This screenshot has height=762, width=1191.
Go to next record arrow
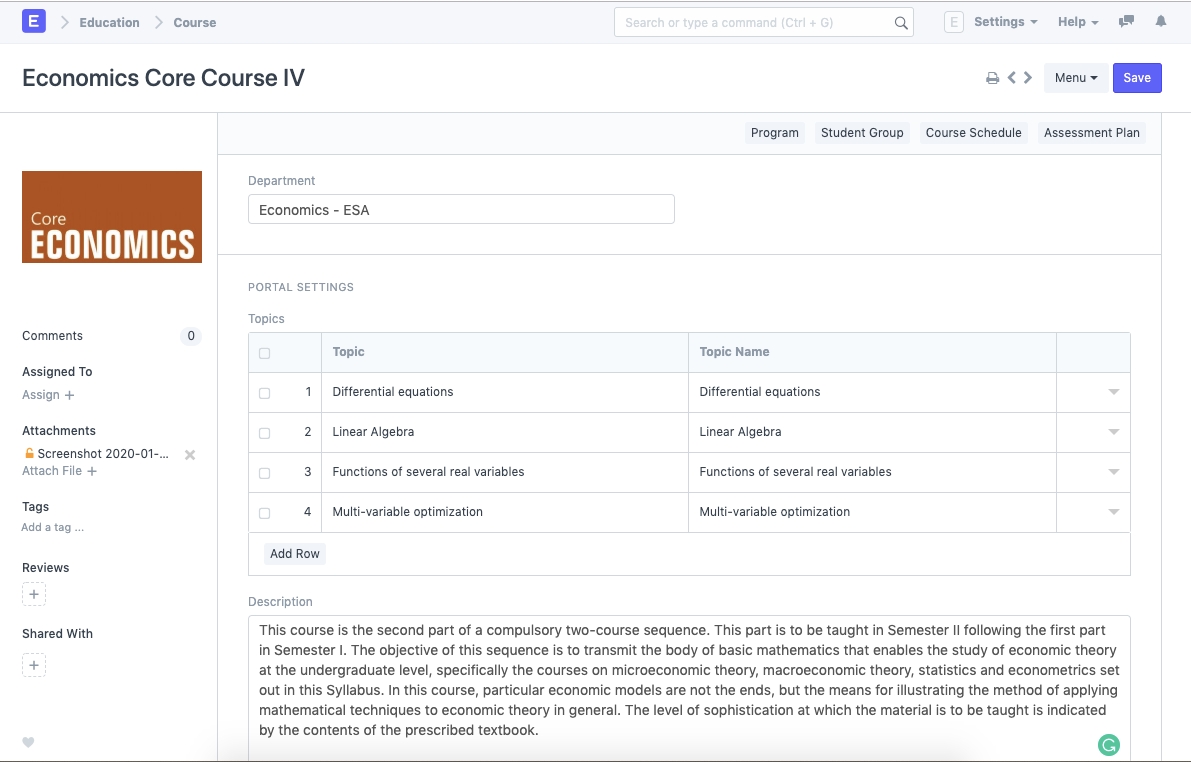[1028, 78]
